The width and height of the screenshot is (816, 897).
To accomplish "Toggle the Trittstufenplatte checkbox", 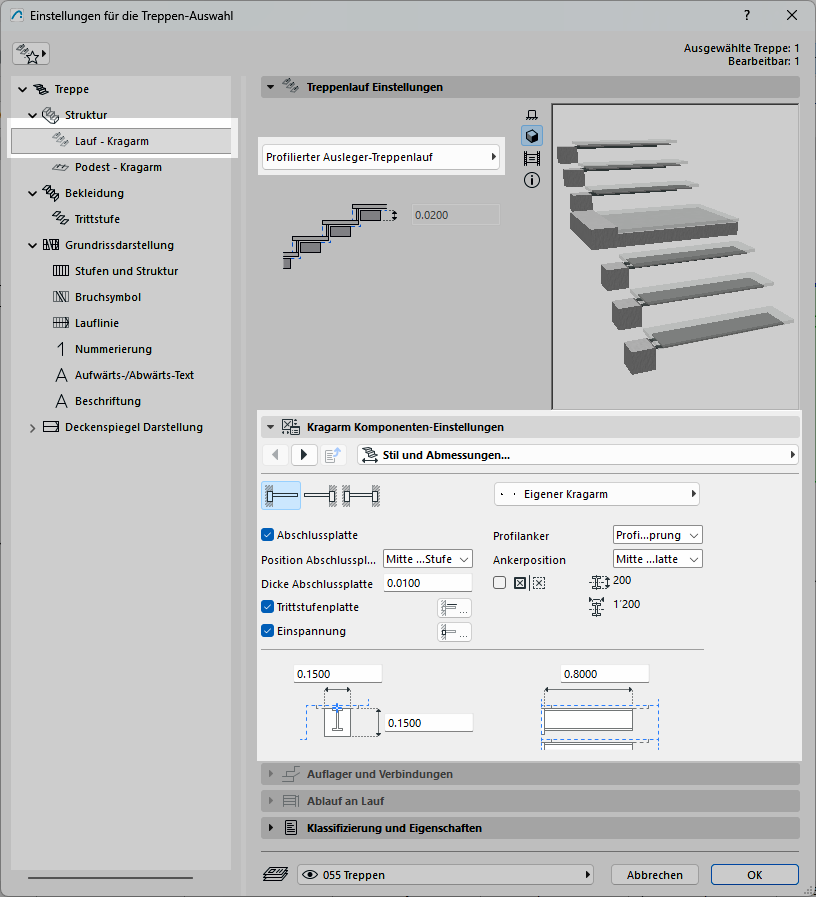I will (267, 607).
